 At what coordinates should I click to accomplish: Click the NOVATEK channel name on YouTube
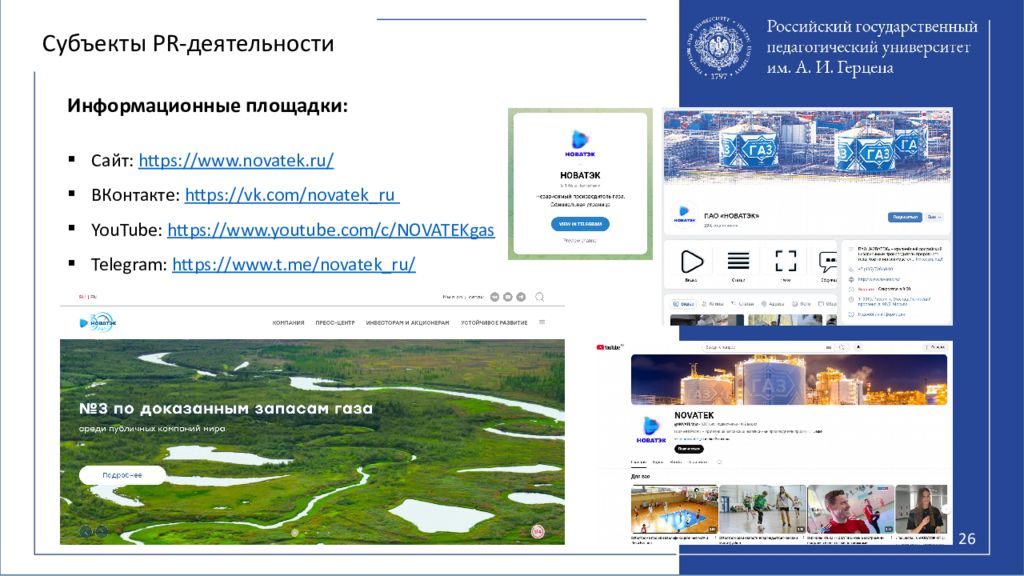[x=694, y=415]
